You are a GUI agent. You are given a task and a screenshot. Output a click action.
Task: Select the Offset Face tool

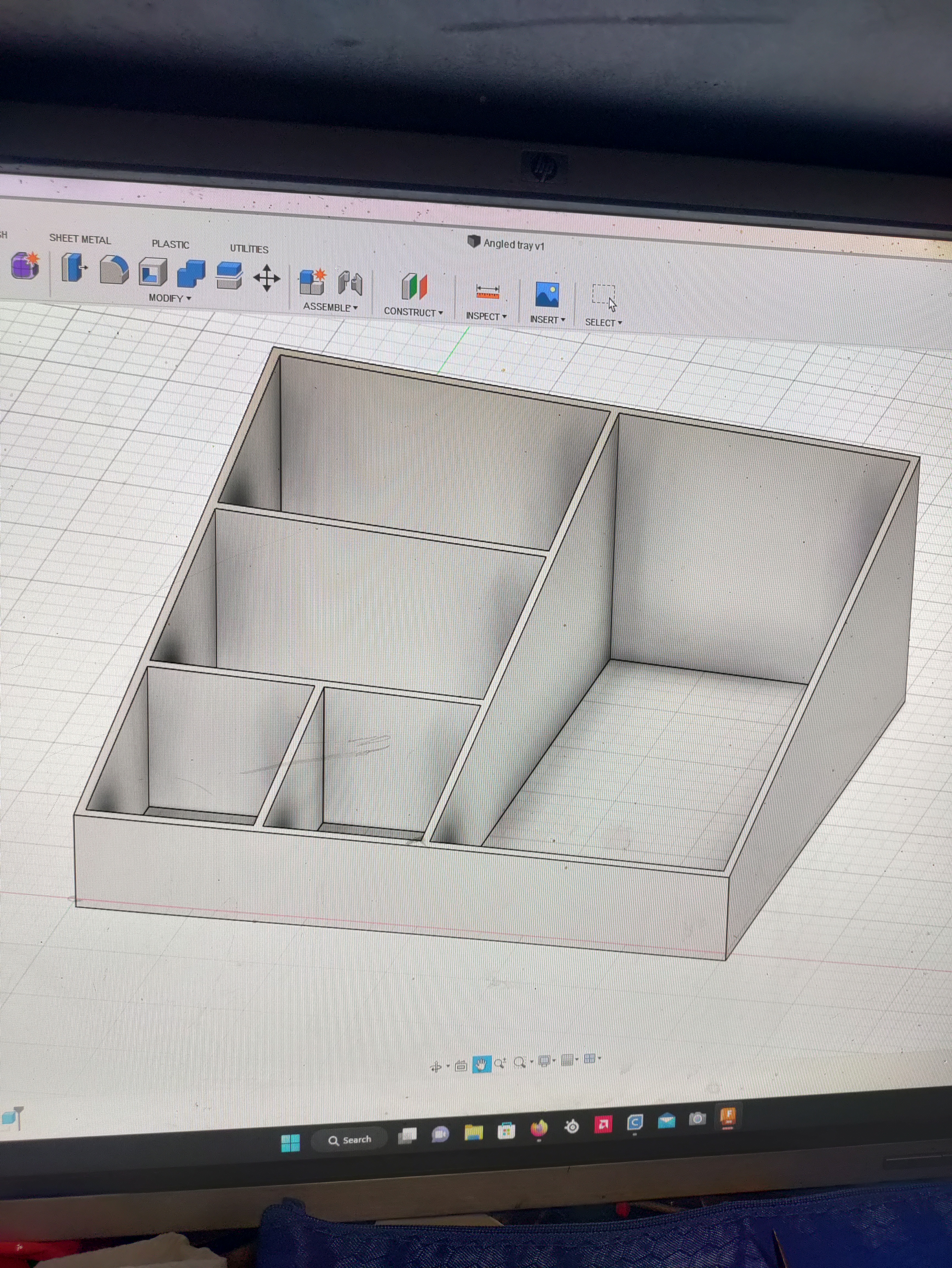[x=229, y=276]
